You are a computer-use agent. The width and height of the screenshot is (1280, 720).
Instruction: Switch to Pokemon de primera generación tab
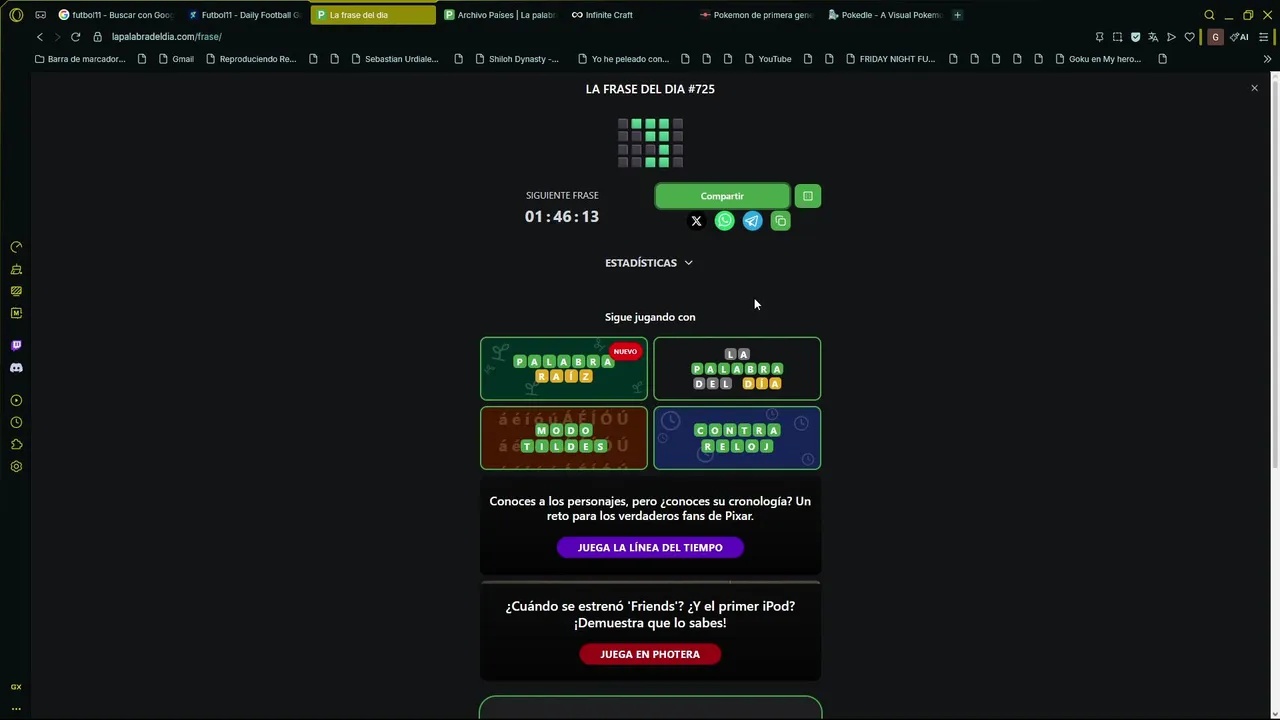757,15
